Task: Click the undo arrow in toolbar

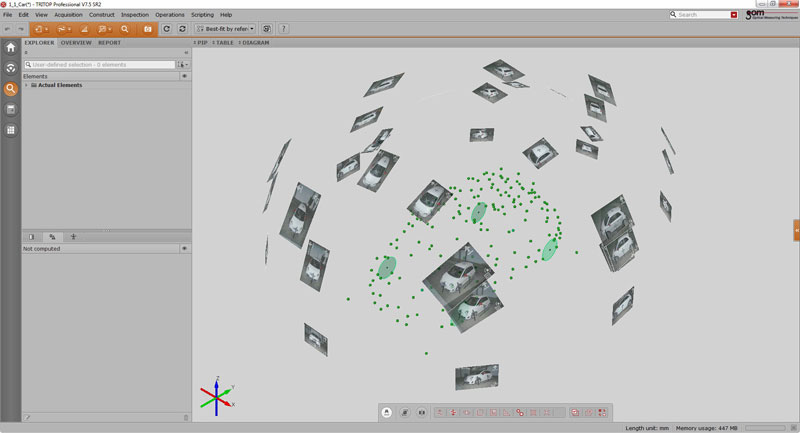Action: pos(8,29)
